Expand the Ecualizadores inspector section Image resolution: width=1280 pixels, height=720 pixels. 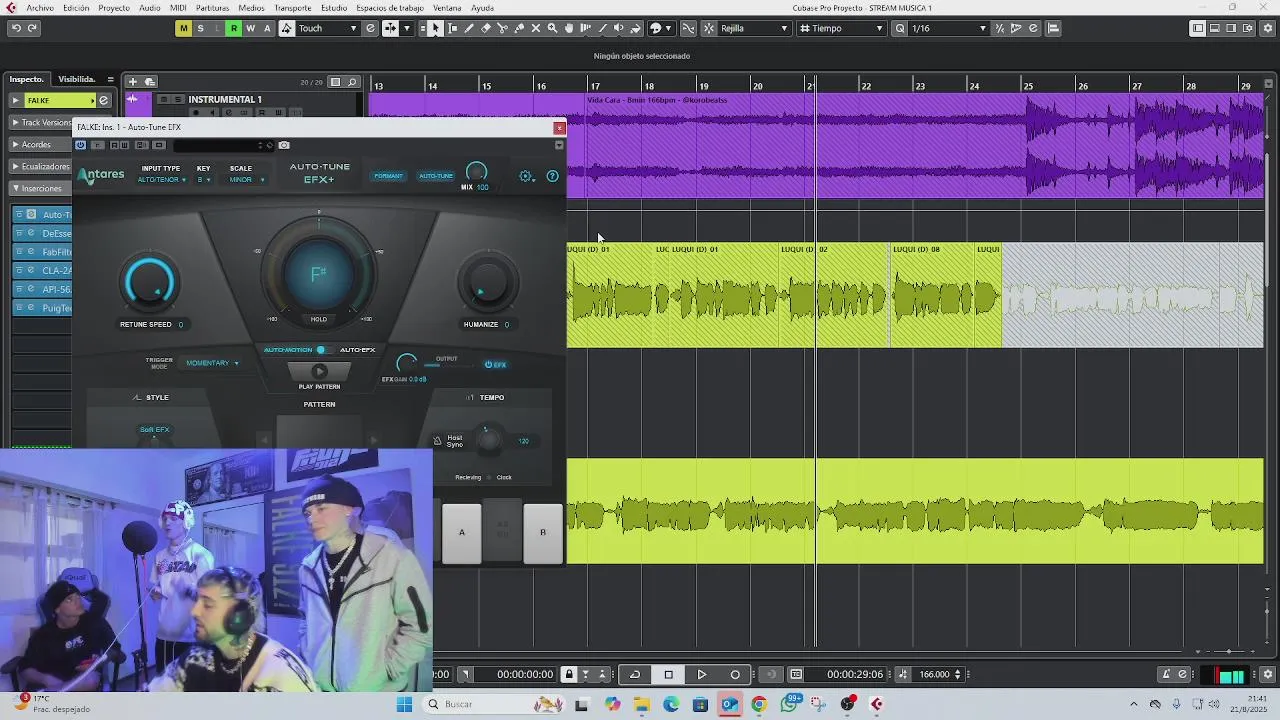40,166
